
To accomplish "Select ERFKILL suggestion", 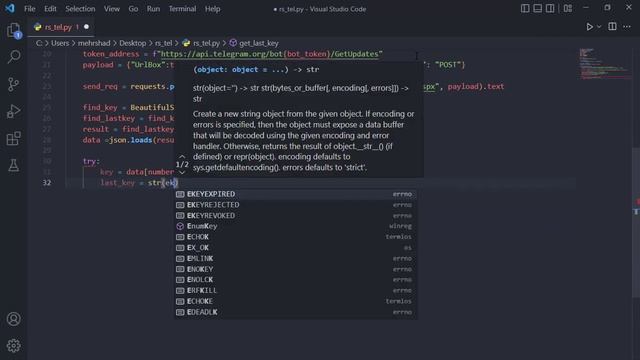I will [296, 291].
